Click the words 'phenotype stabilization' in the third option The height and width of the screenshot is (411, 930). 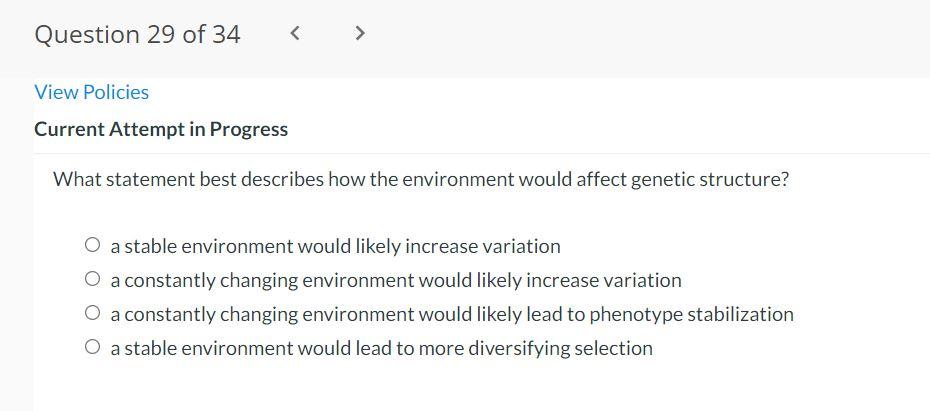tap(691, 314)
